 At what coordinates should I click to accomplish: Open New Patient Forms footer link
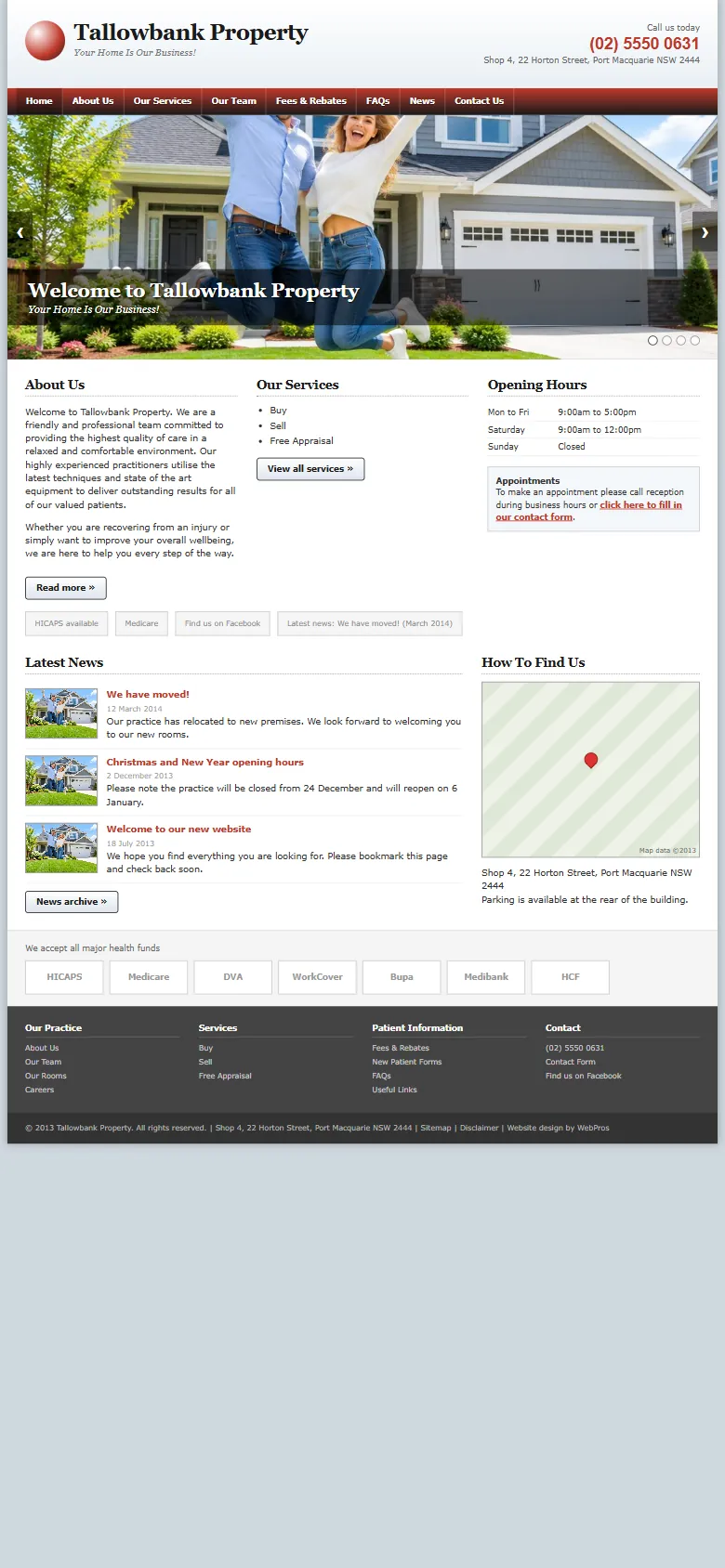[x=407, y=1062]
